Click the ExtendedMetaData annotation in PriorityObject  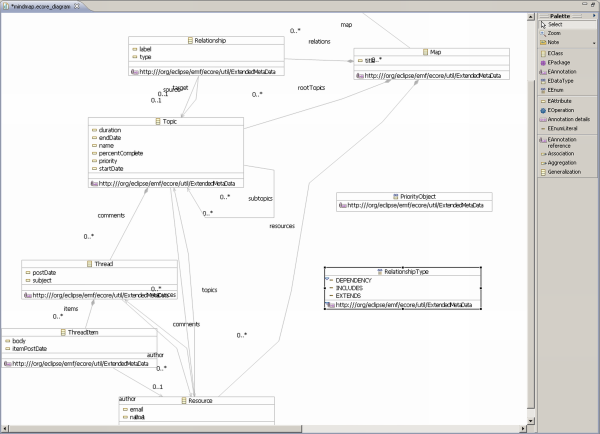tap(411, 205)
